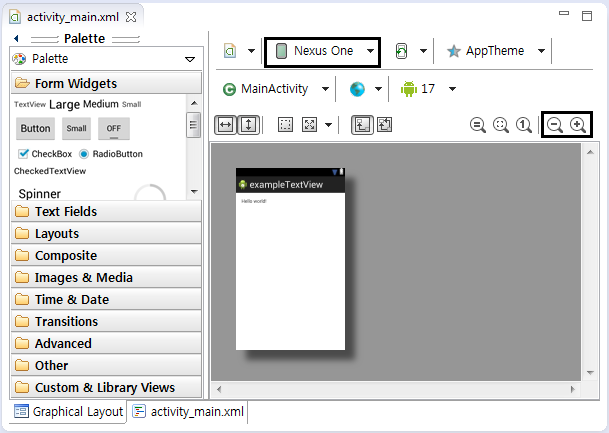This screenshot has width=609, height=433.
Task: Select the OFF toggle button widget
Action: coord(114,129)
